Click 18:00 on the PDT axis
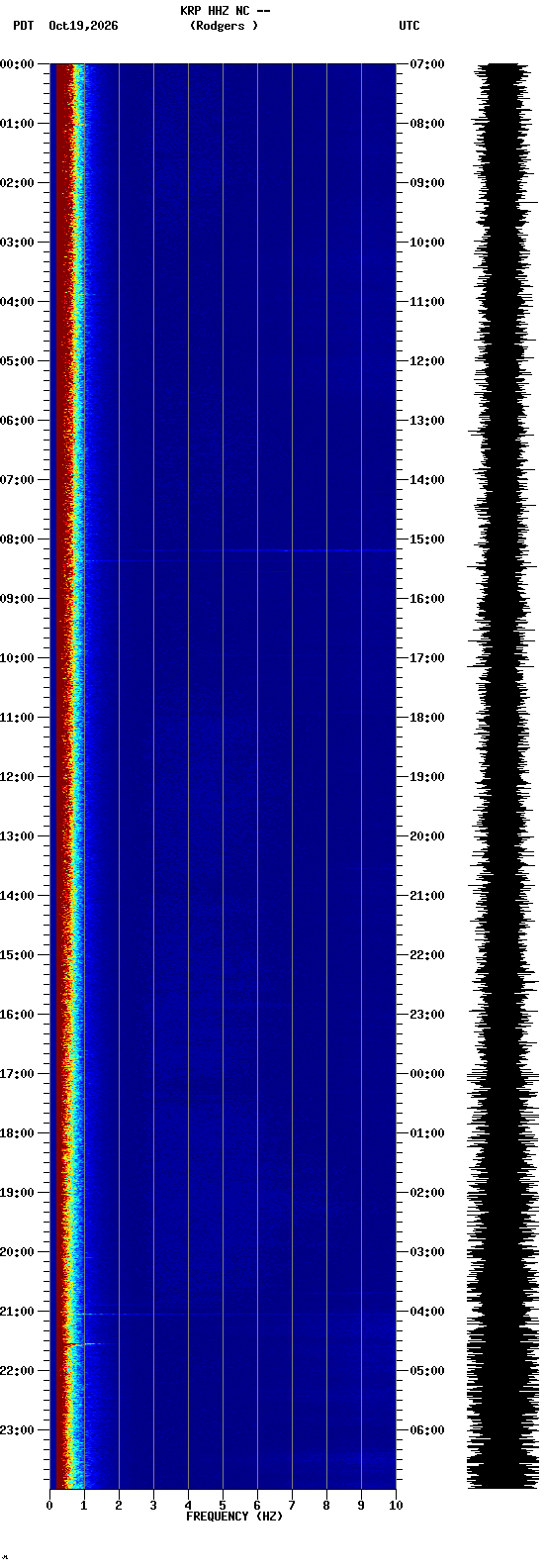546x1568 pixels. [x=18, y=1133]
